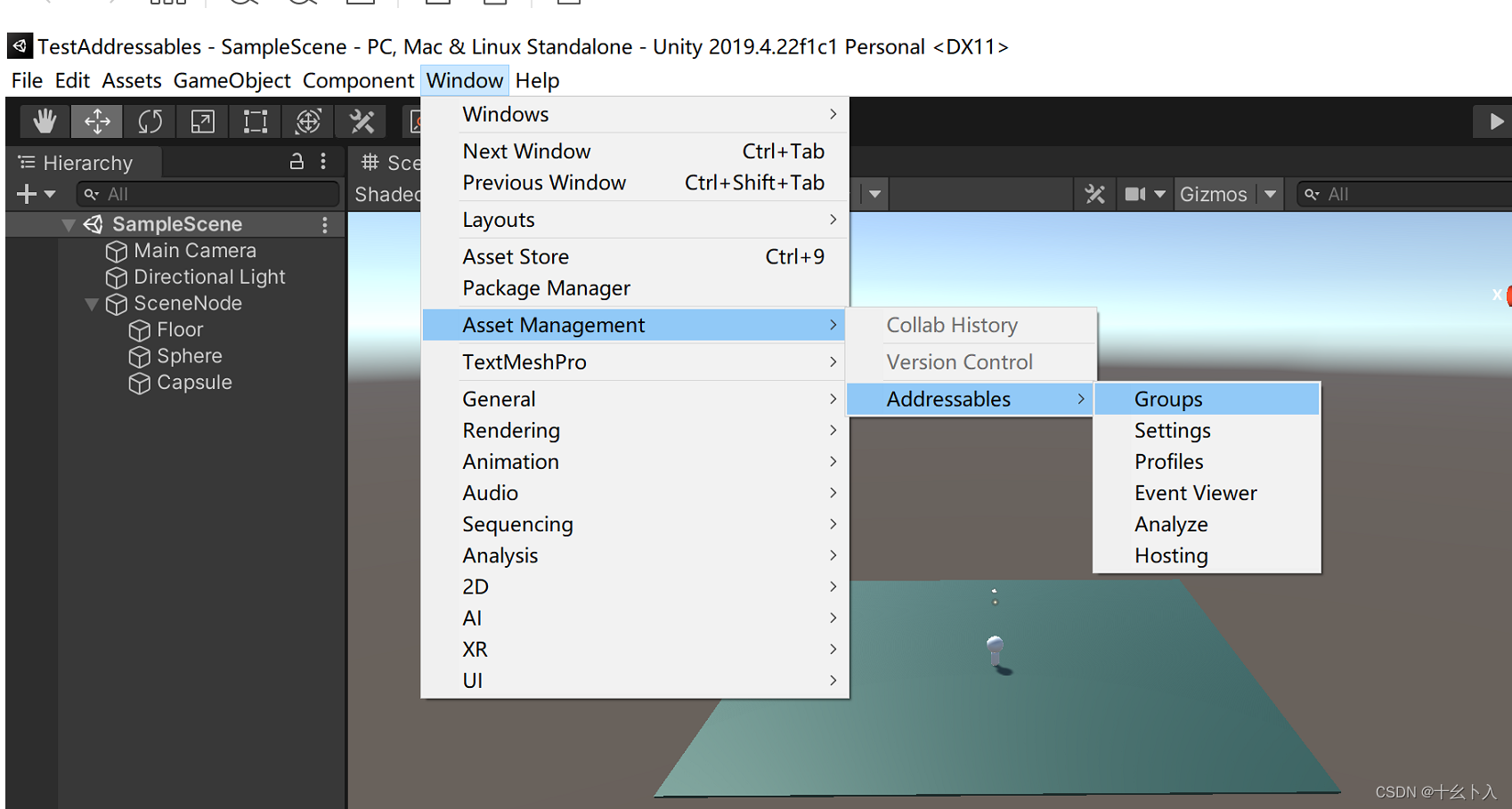Click Collab History submenu item
The width and height of the screenshot is (1512, 809).
[x=971, y=326]
